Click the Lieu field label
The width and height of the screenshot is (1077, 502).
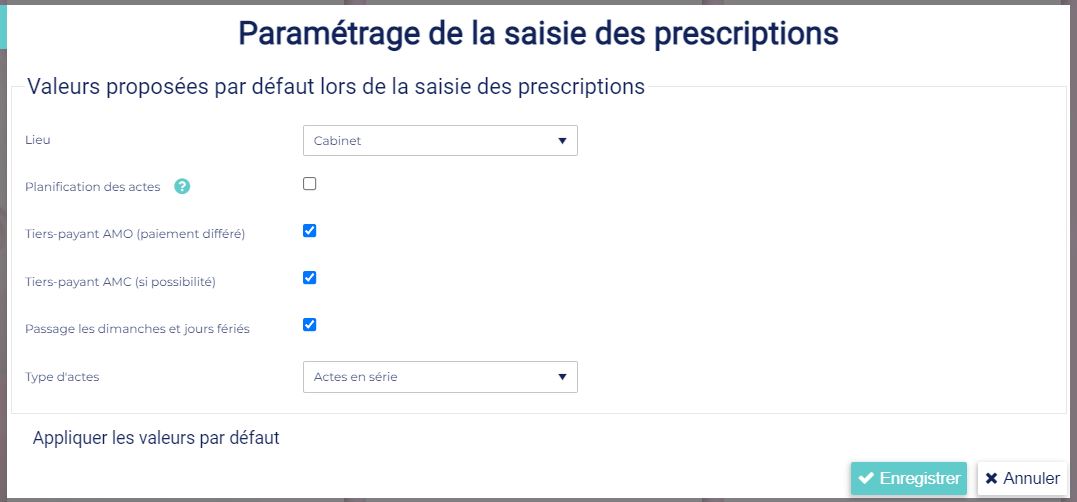pyautogui.click(x=38, y=140)
